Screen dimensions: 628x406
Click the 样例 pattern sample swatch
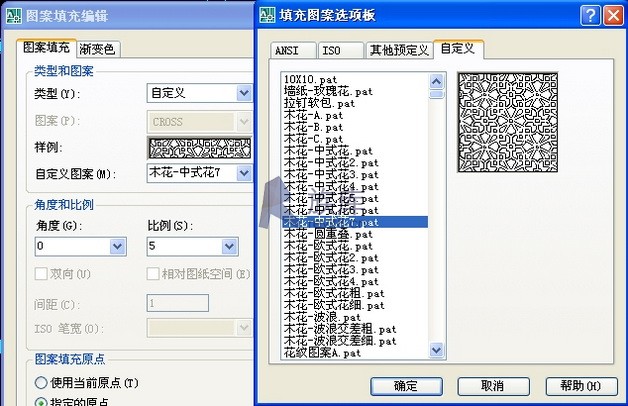point(199,148)
